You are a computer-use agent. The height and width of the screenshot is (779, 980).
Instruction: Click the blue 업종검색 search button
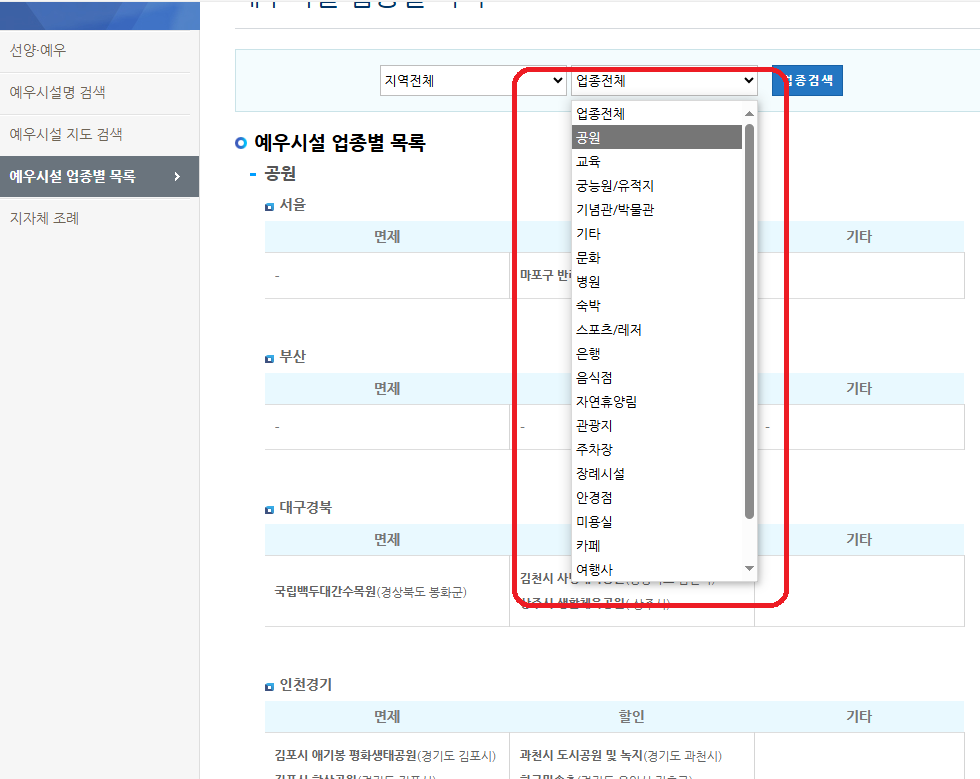(x=807, y=80)
